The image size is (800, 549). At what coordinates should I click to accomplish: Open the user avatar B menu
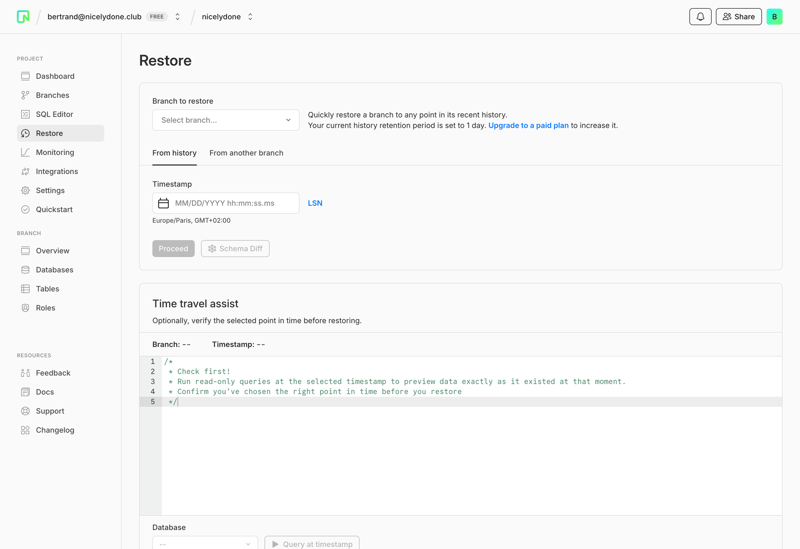pos(774,17)
